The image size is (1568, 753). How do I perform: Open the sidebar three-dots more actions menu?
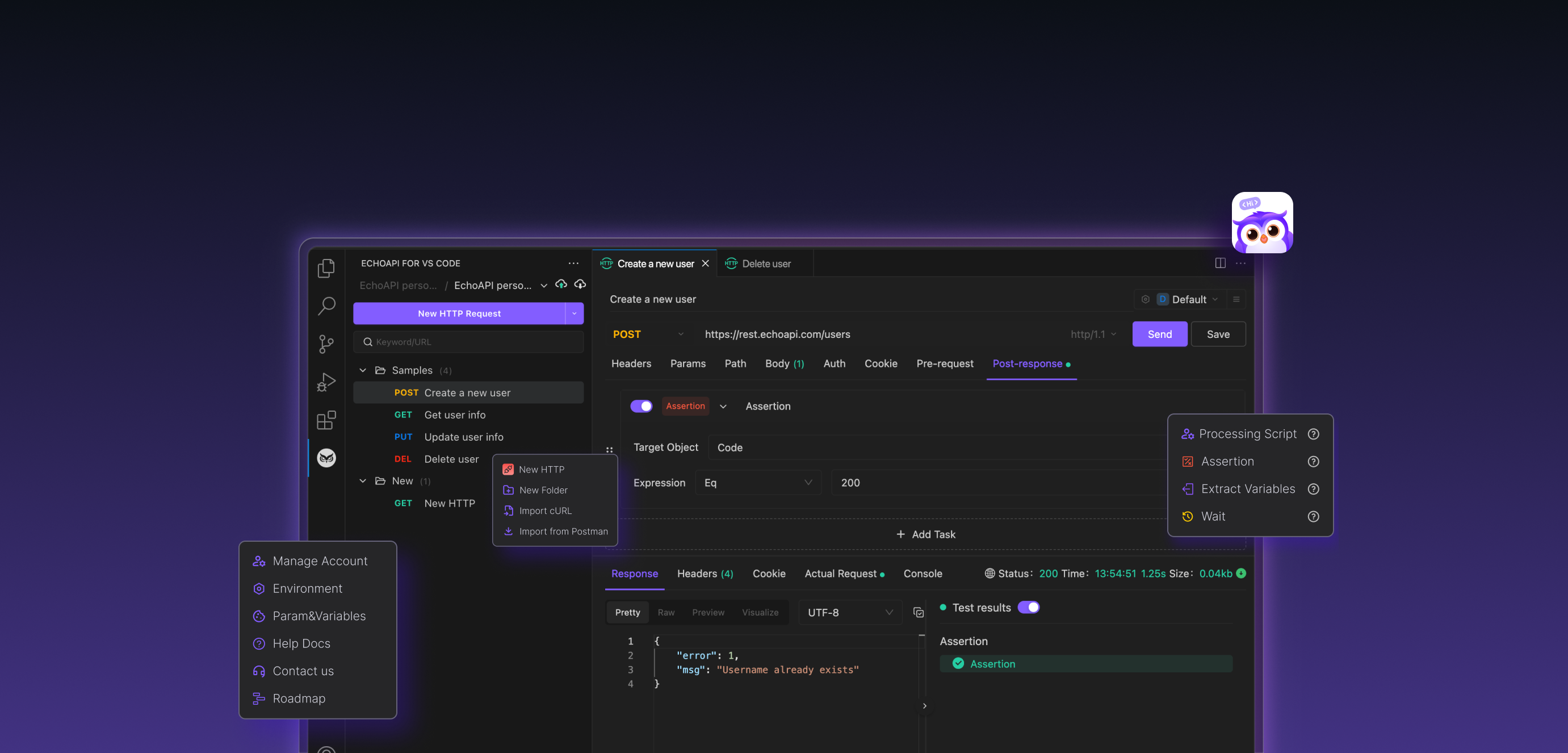tap(573, 263)
